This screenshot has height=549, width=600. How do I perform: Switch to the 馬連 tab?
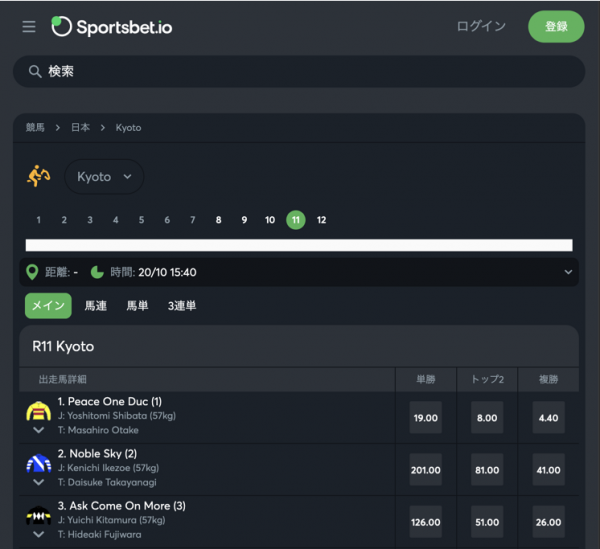[x=96, y=306]
